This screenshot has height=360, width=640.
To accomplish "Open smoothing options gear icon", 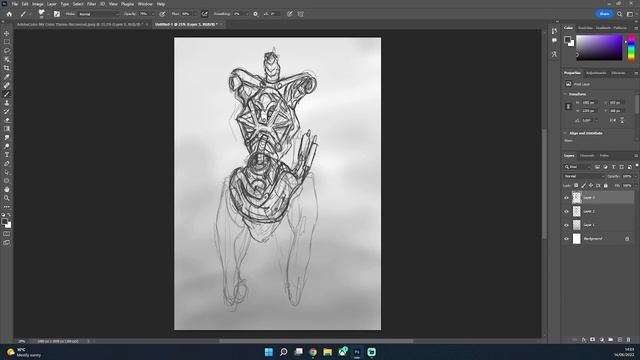I will (x=256, y=14).
